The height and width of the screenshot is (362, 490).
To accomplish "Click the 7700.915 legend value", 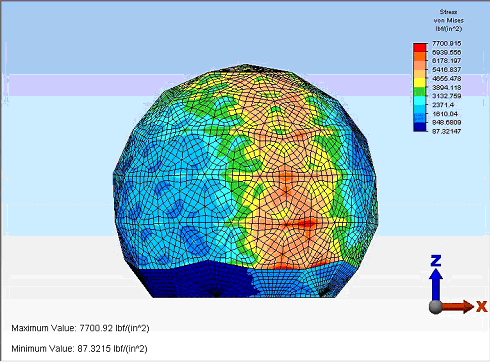I will click(447, 43).
